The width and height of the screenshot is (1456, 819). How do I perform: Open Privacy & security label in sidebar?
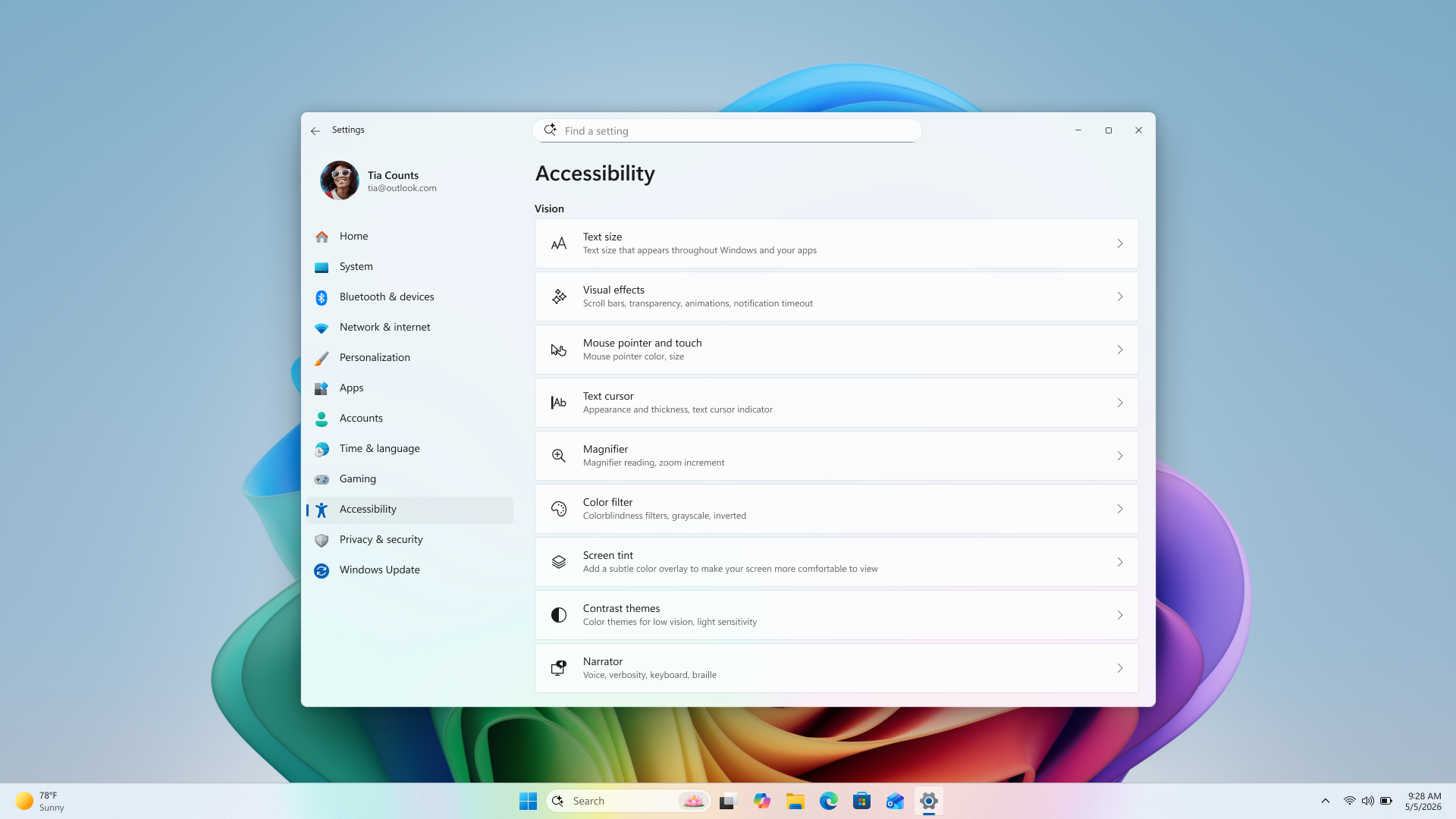coord(381,540)
